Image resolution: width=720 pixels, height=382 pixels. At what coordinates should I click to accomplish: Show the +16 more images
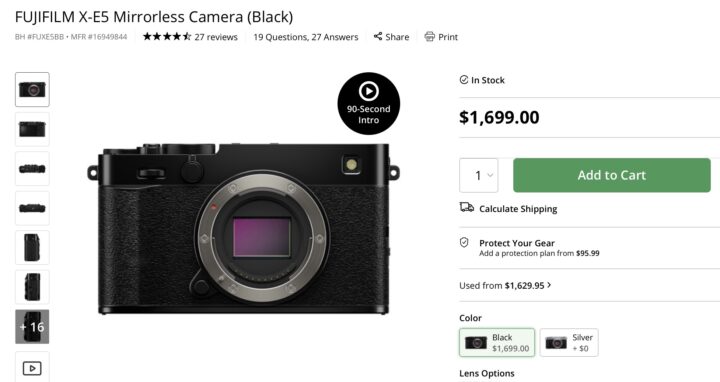32,327
